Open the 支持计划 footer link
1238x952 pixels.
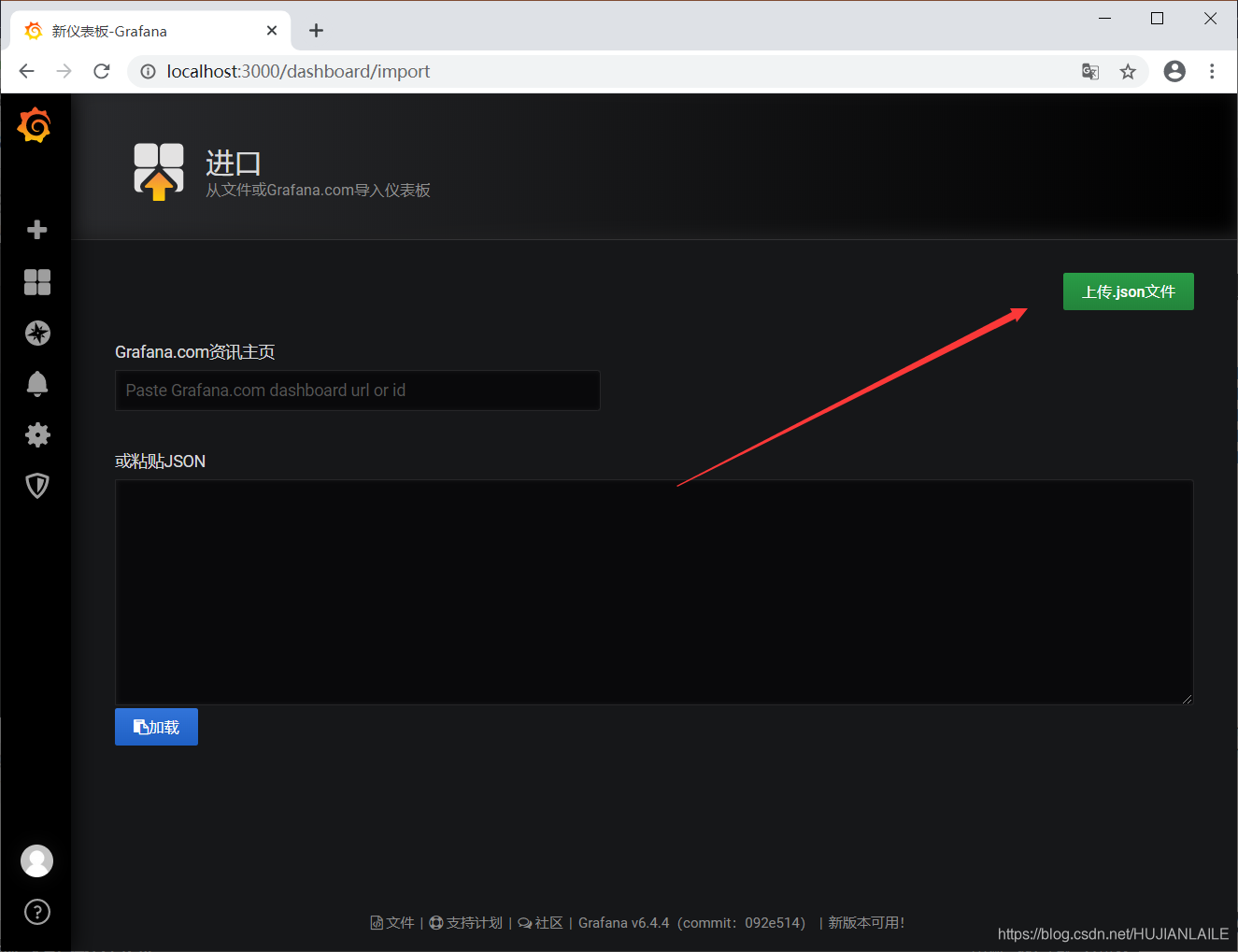(x=465, y=923)
